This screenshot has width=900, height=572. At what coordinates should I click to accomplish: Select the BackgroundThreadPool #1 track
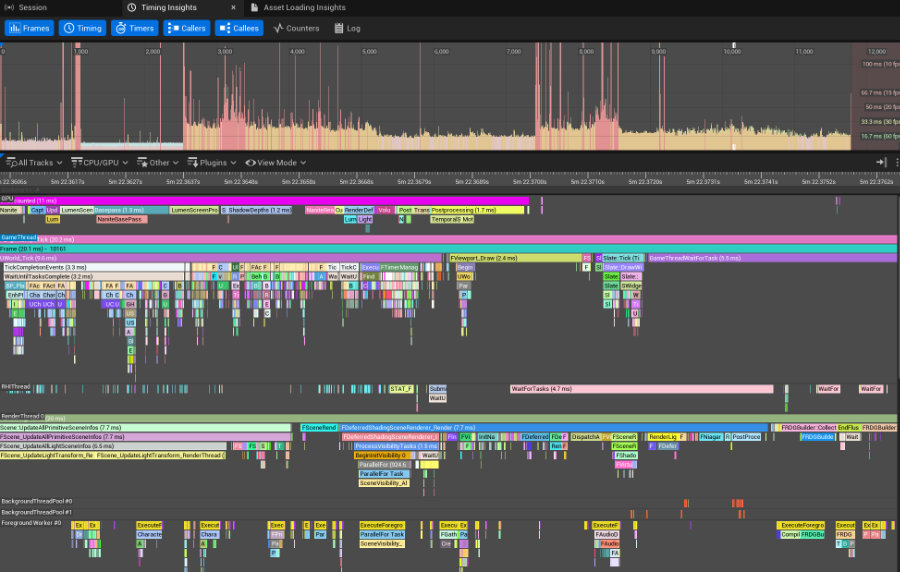coord(37,512)
